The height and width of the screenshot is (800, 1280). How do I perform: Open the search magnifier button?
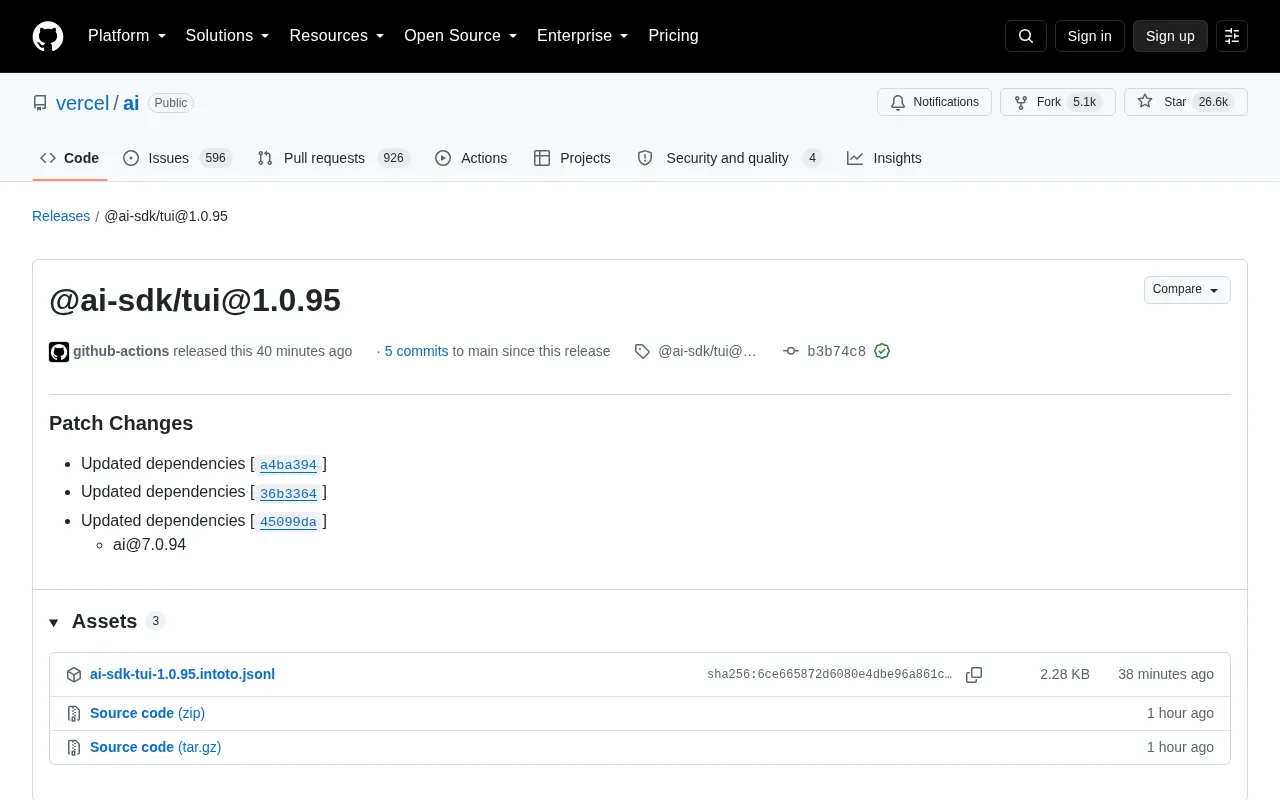(1026, 36)
